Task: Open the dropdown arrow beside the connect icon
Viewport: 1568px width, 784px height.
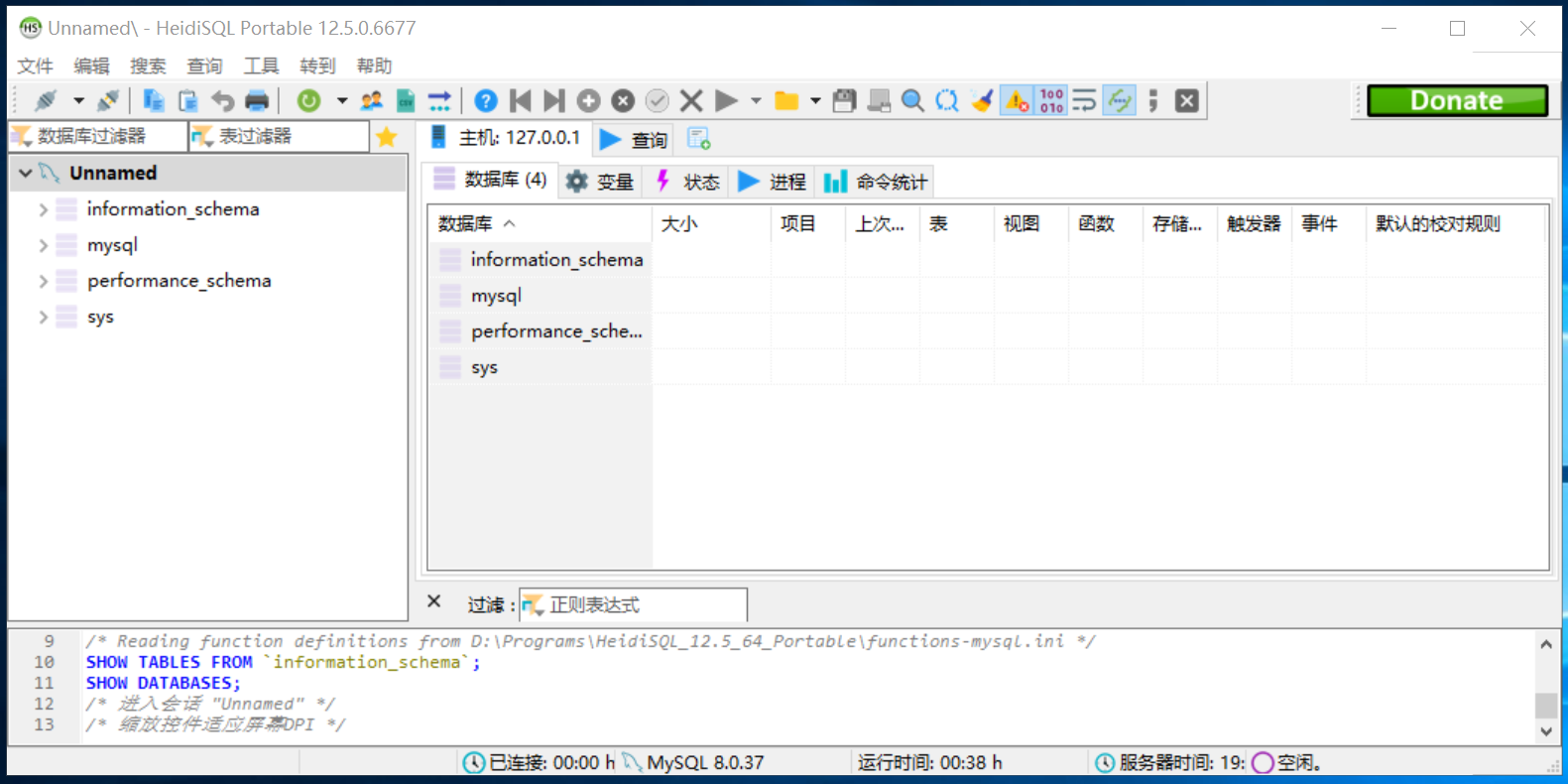Action: [78, 100]
